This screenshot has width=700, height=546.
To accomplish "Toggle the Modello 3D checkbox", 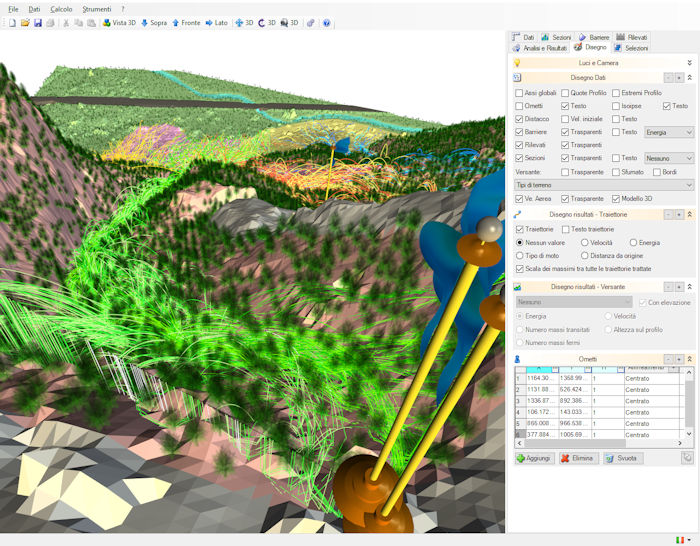I will (615, 198).
